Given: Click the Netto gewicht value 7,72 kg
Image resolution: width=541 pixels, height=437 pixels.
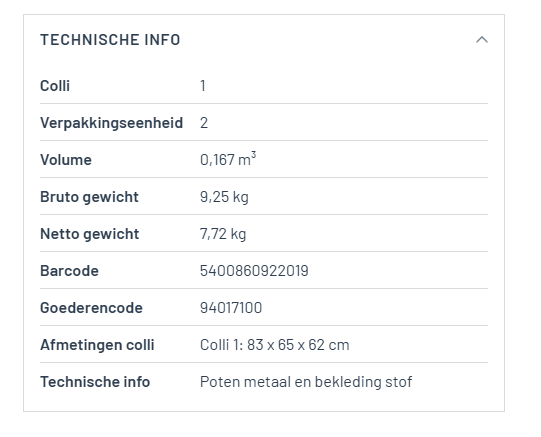Looking at the screenshot, I should click(x=223, y=234).
